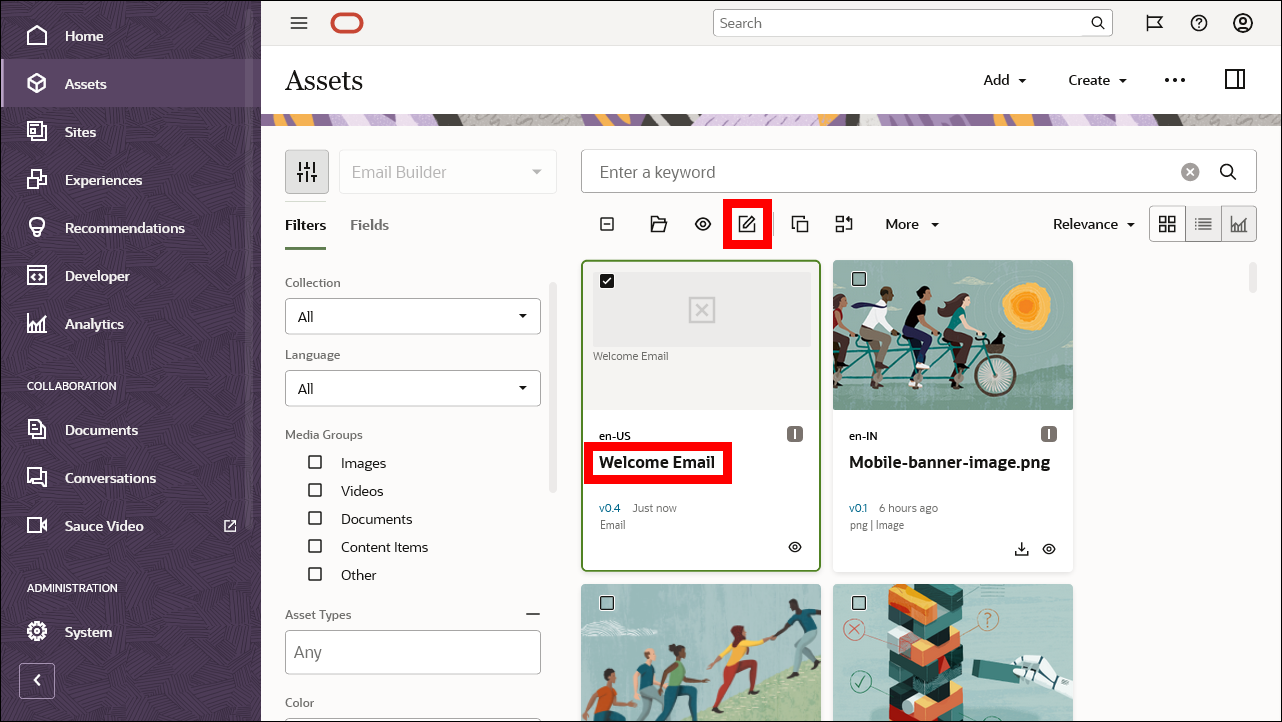Open the help question mark icon

[1199, 23]
